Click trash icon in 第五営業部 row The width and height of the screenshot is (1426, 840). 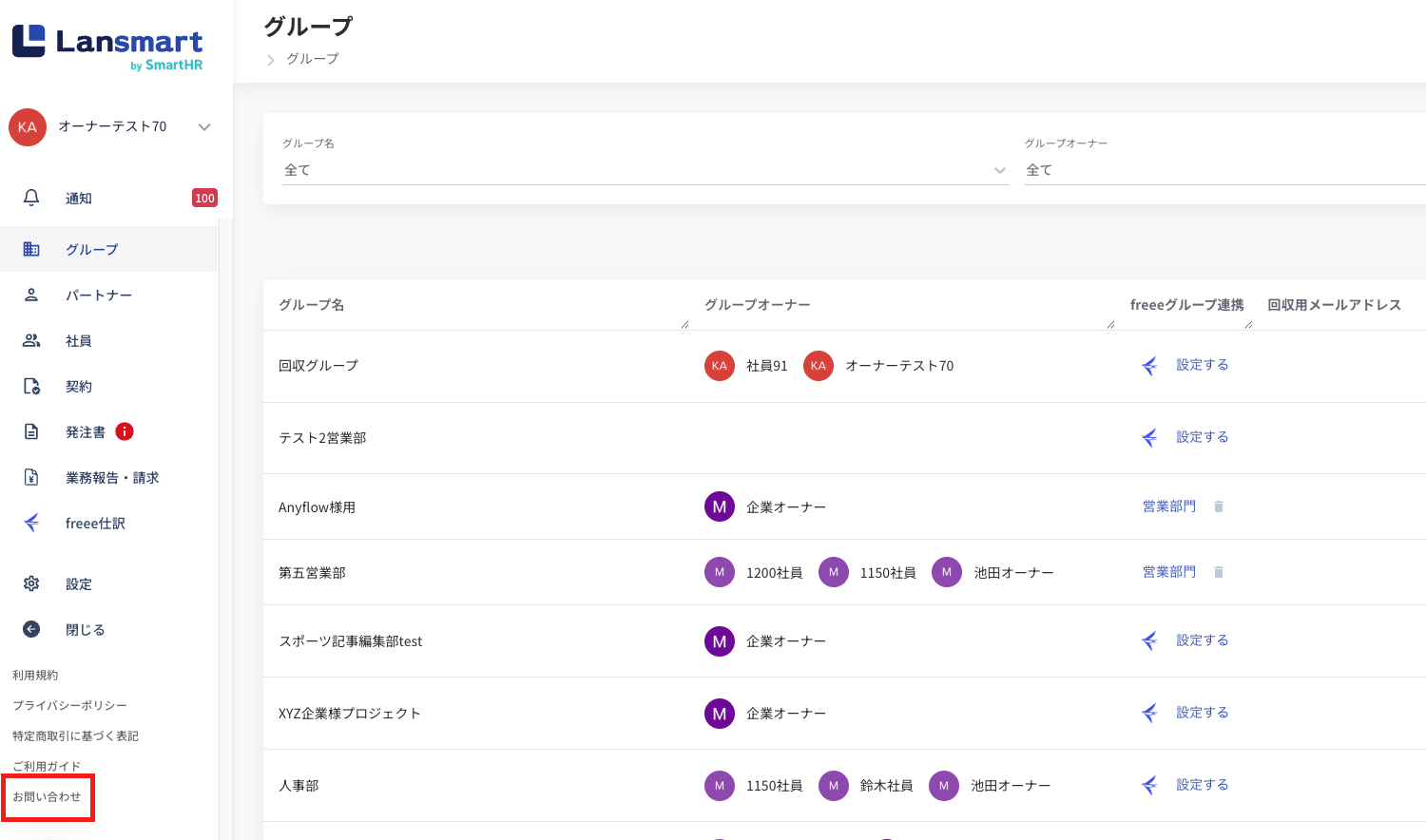1219,572
